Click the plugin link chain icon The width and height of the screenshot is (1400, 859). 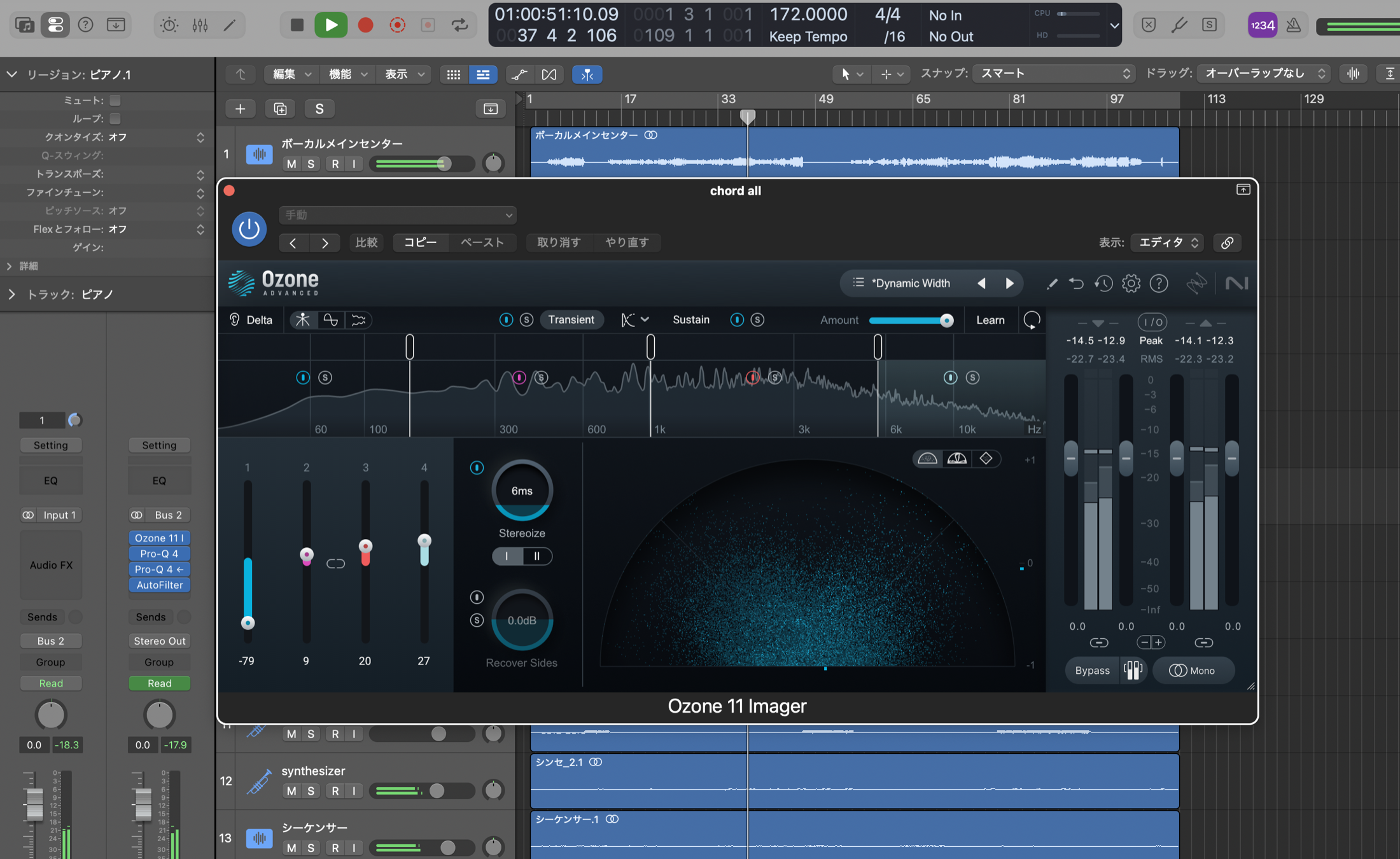pos(1227,242)
